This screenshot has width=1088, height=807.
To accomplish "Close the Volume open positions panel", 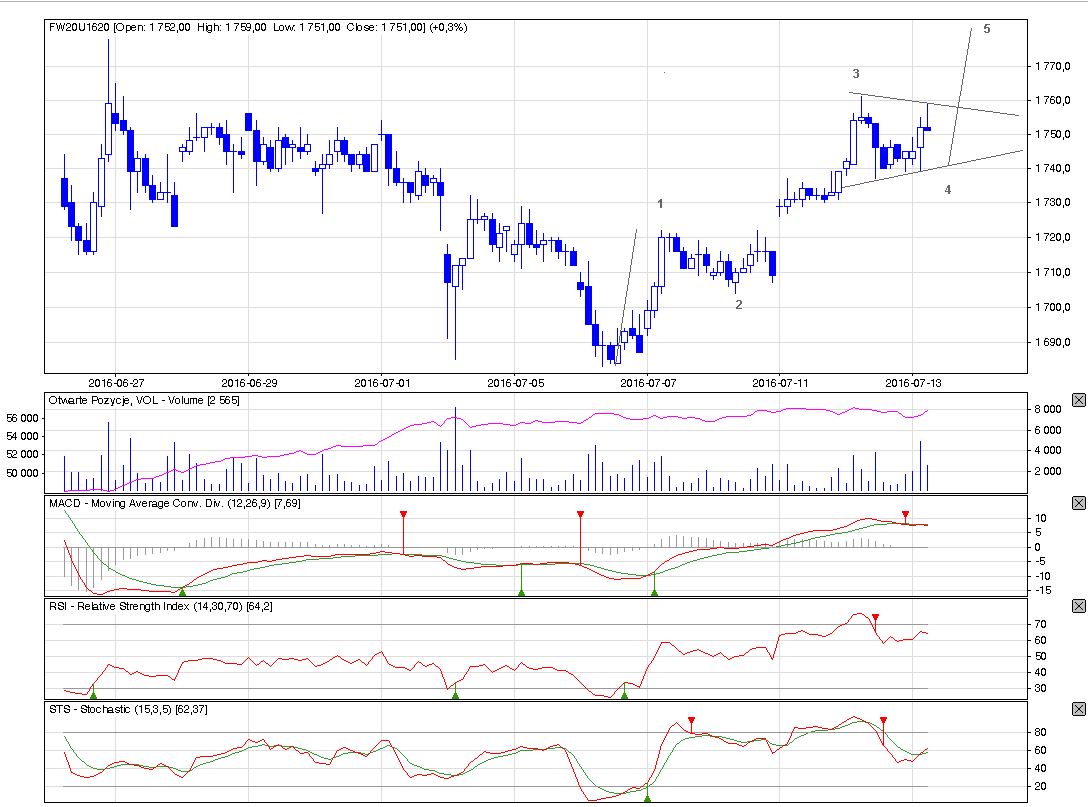I will tap(1078, 400).
